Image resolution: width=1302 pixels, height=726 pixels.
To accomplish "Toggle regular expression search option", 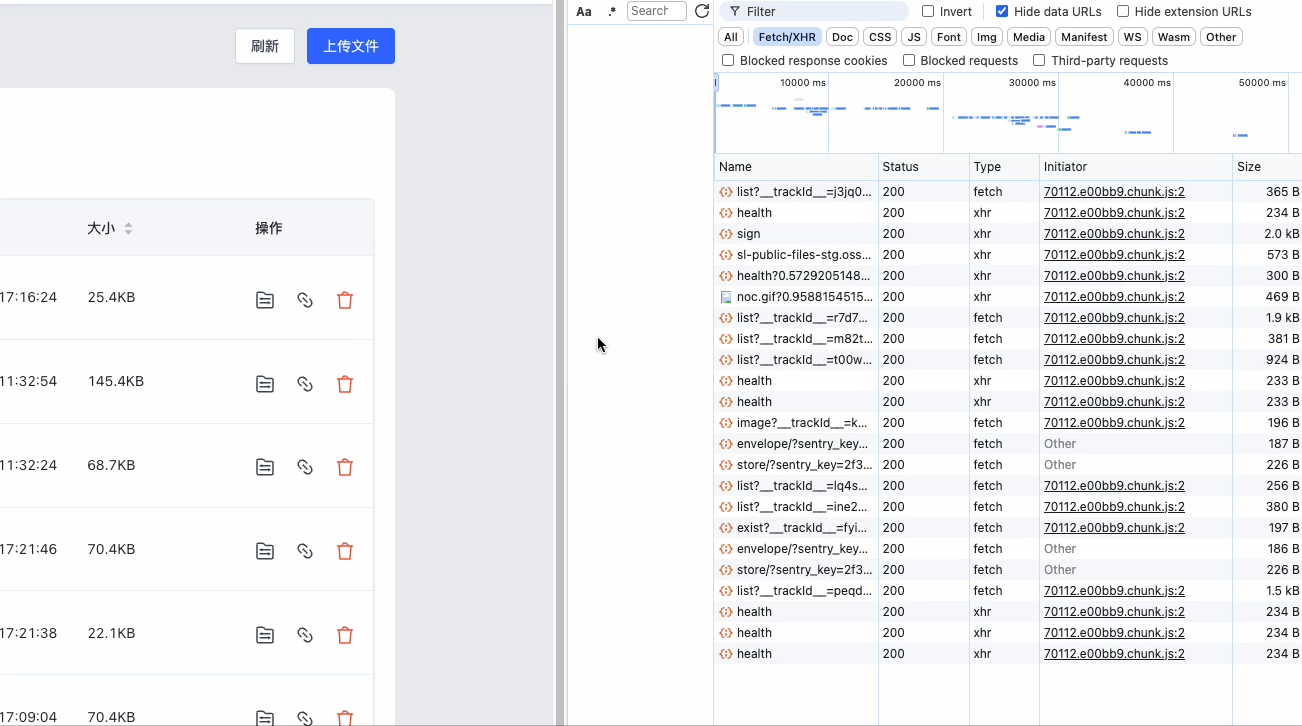I will (612, 12).
